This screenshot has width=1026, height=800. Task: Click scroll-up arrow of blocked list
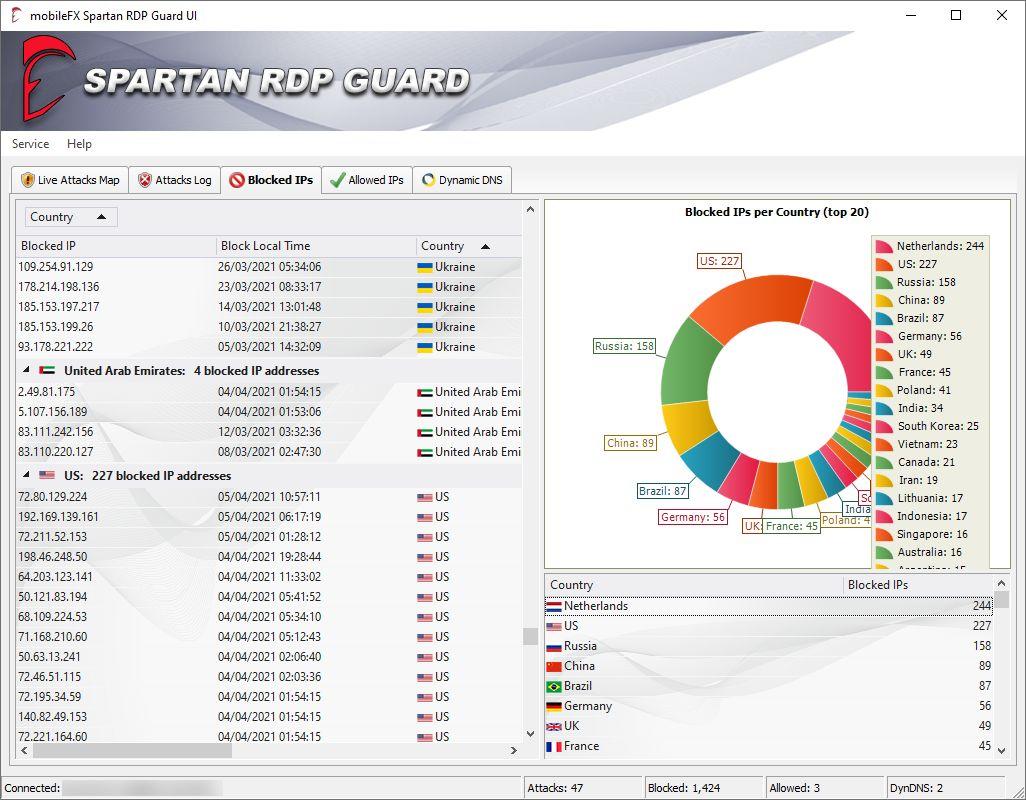coord(530,209)
